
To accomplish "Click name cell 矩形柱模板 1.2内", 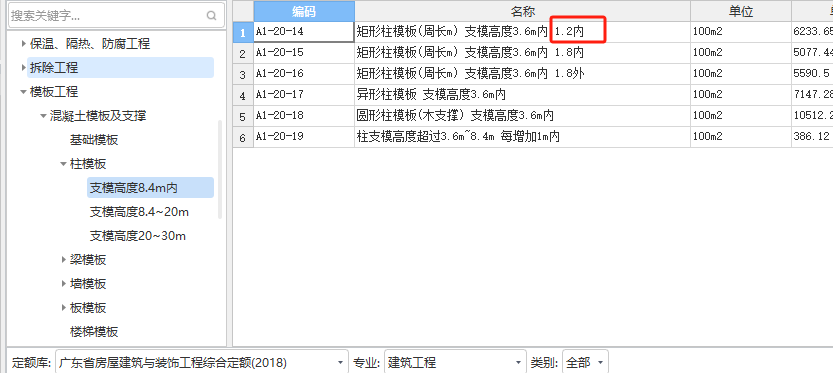I will click(x=523, y=32).
